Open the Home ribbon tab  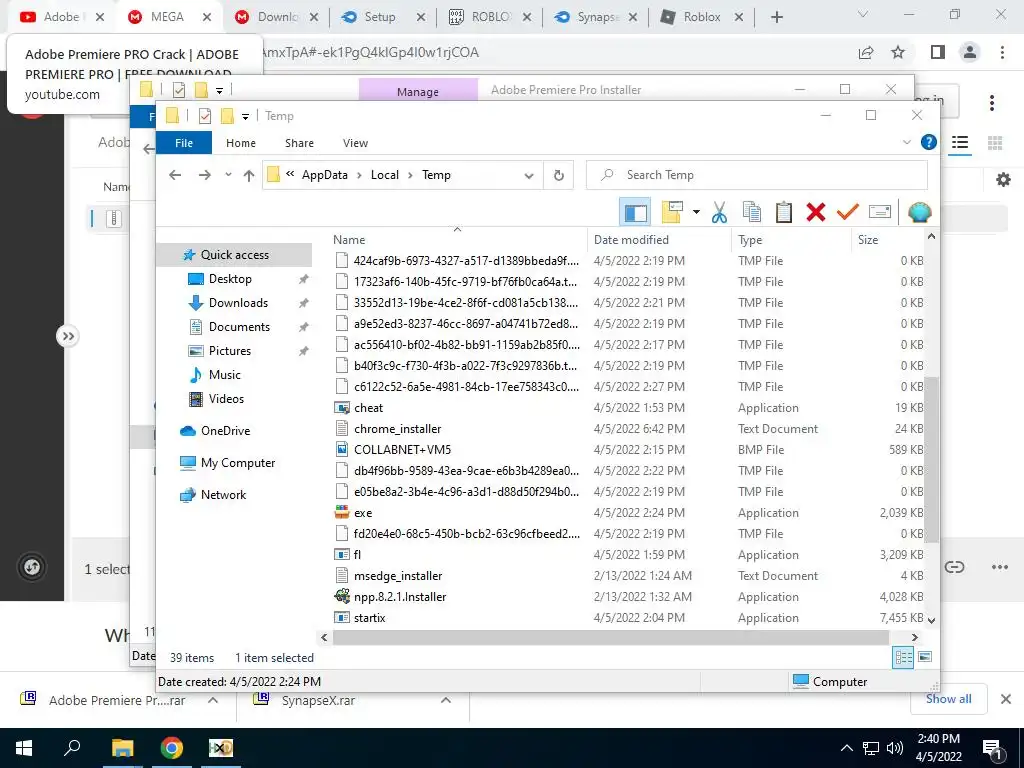(241, 143)
